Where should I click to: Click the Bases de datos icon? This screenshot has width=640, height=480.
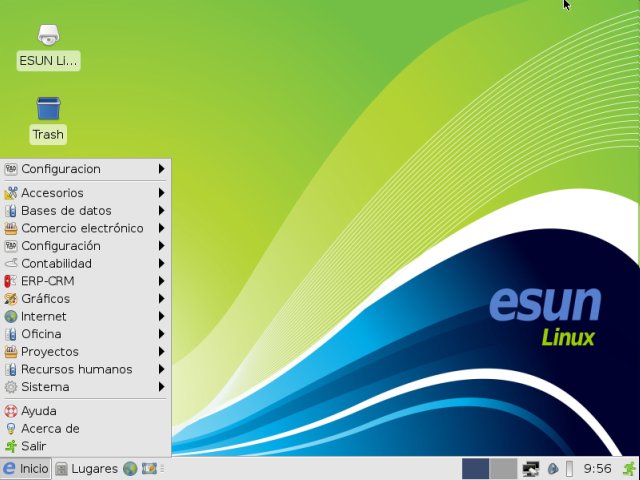11,211
